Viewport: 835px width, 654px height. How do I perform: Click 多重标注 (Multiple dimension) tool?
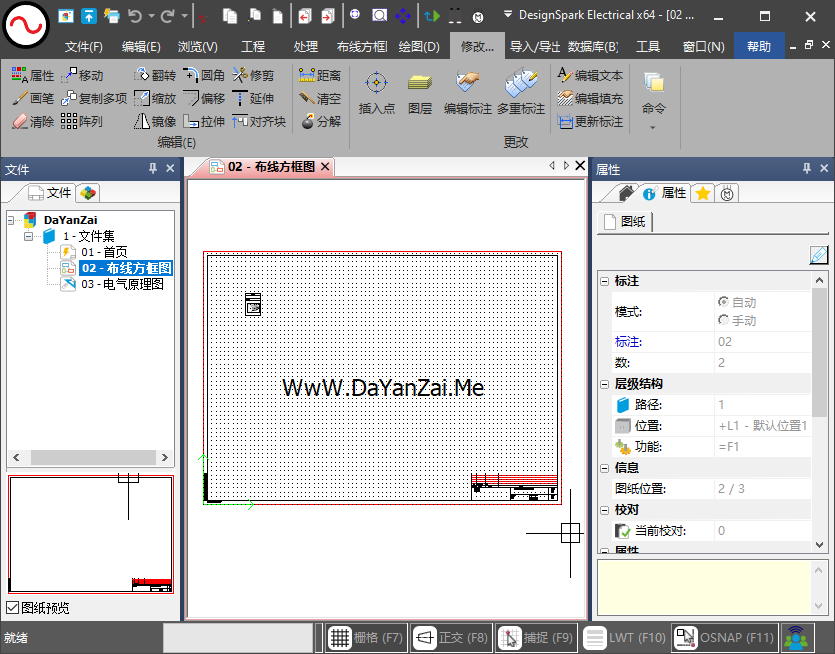521,93
